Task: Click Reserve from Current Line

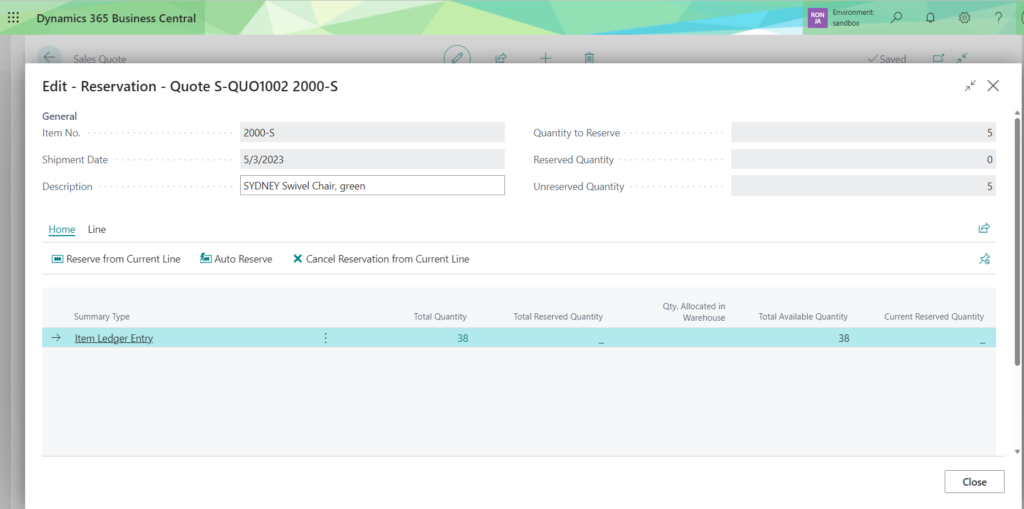Action: click(116, 259)
